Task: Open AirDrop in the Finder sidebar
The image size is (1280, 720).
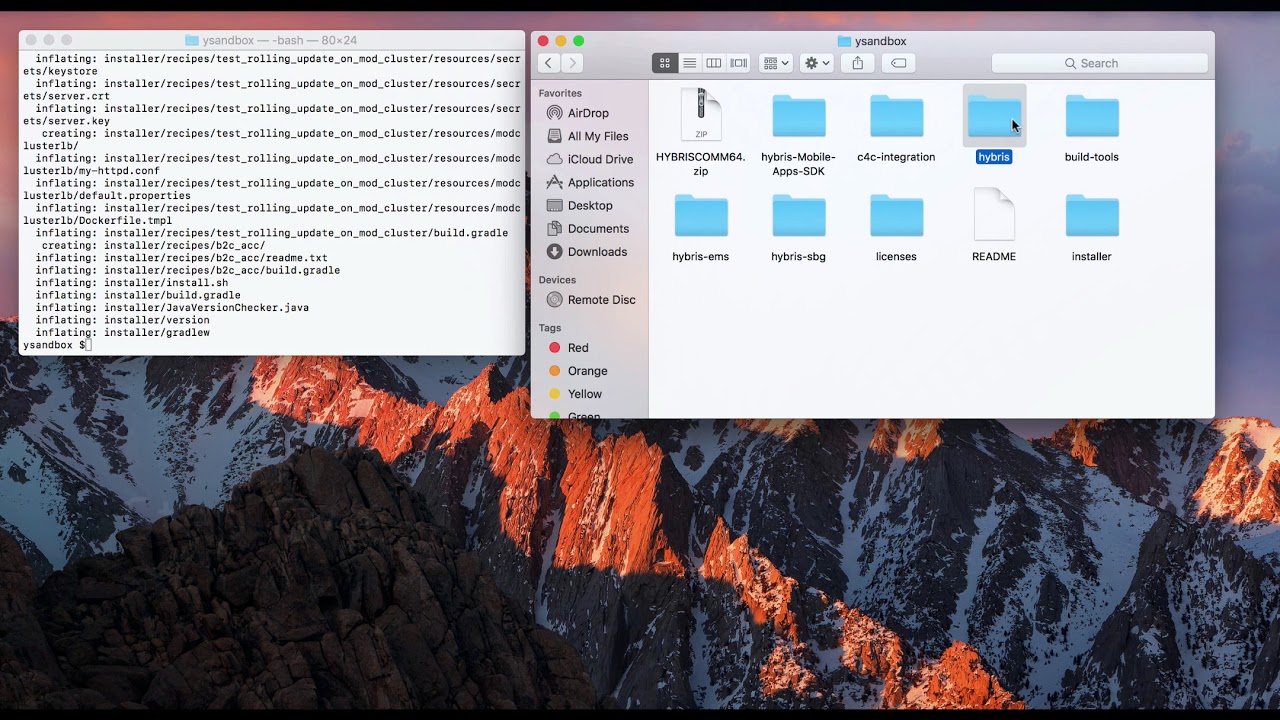Action: (588, 113)
